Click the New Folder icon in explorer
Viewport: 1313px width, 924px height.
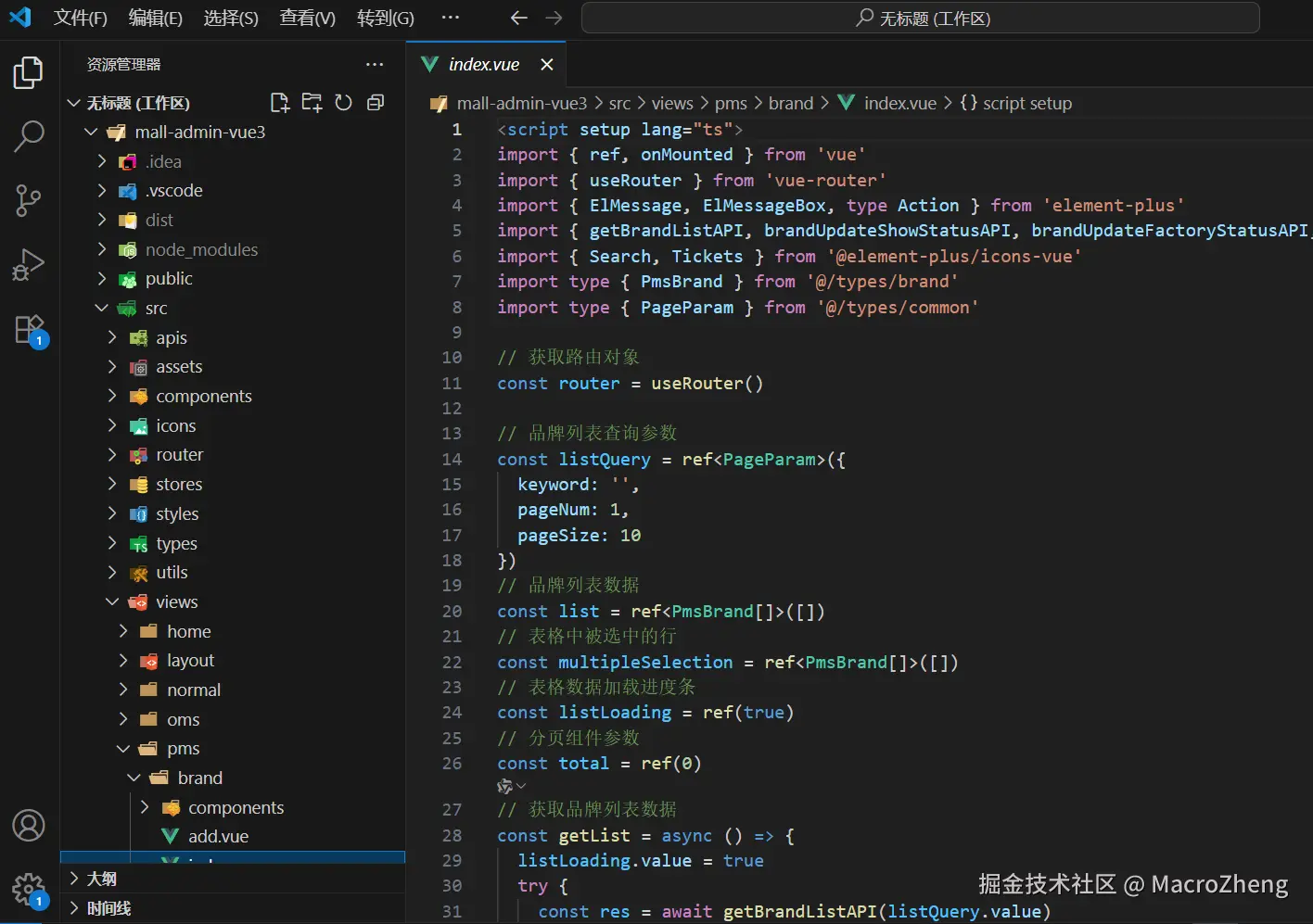(x=312, y=103)
